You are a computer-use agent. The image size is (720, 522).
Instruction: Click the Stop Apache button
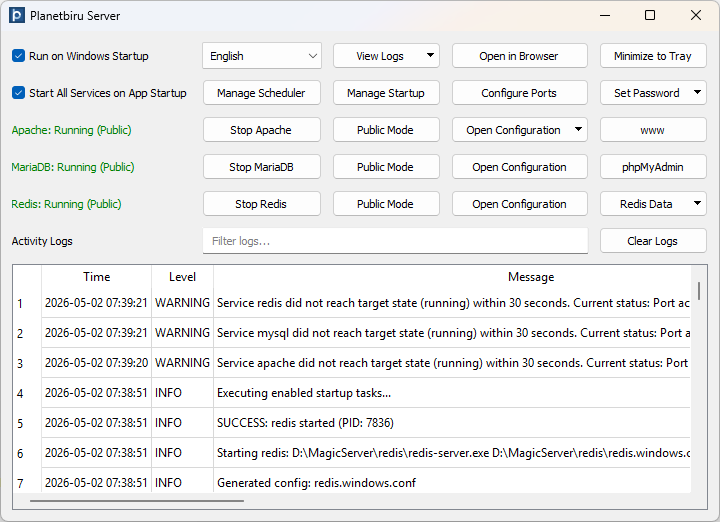click(261, 130)
